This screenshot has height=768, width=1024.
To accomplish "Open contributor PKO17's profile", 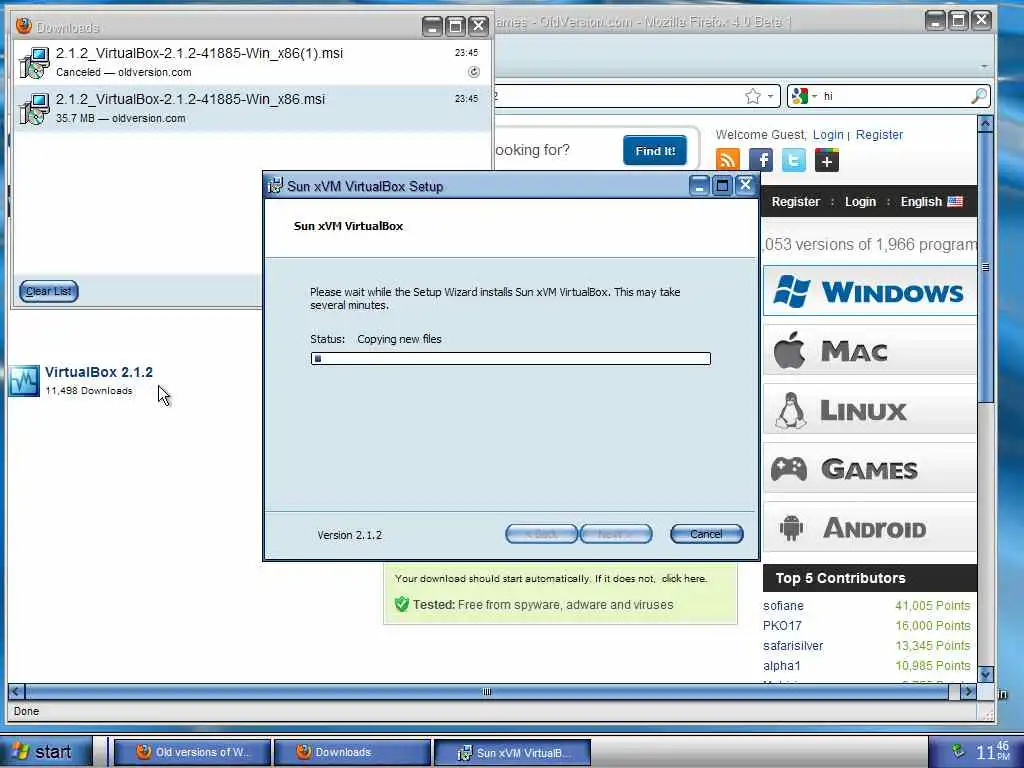I will pyautogui.click(x=782, y=626).
